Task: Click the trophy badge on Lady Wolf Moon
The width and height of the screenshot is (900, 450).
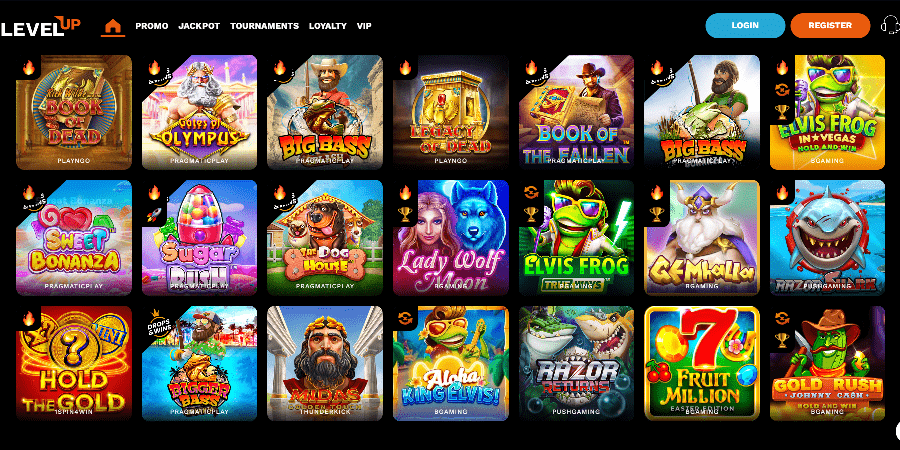Action: (x=405, y=214)
